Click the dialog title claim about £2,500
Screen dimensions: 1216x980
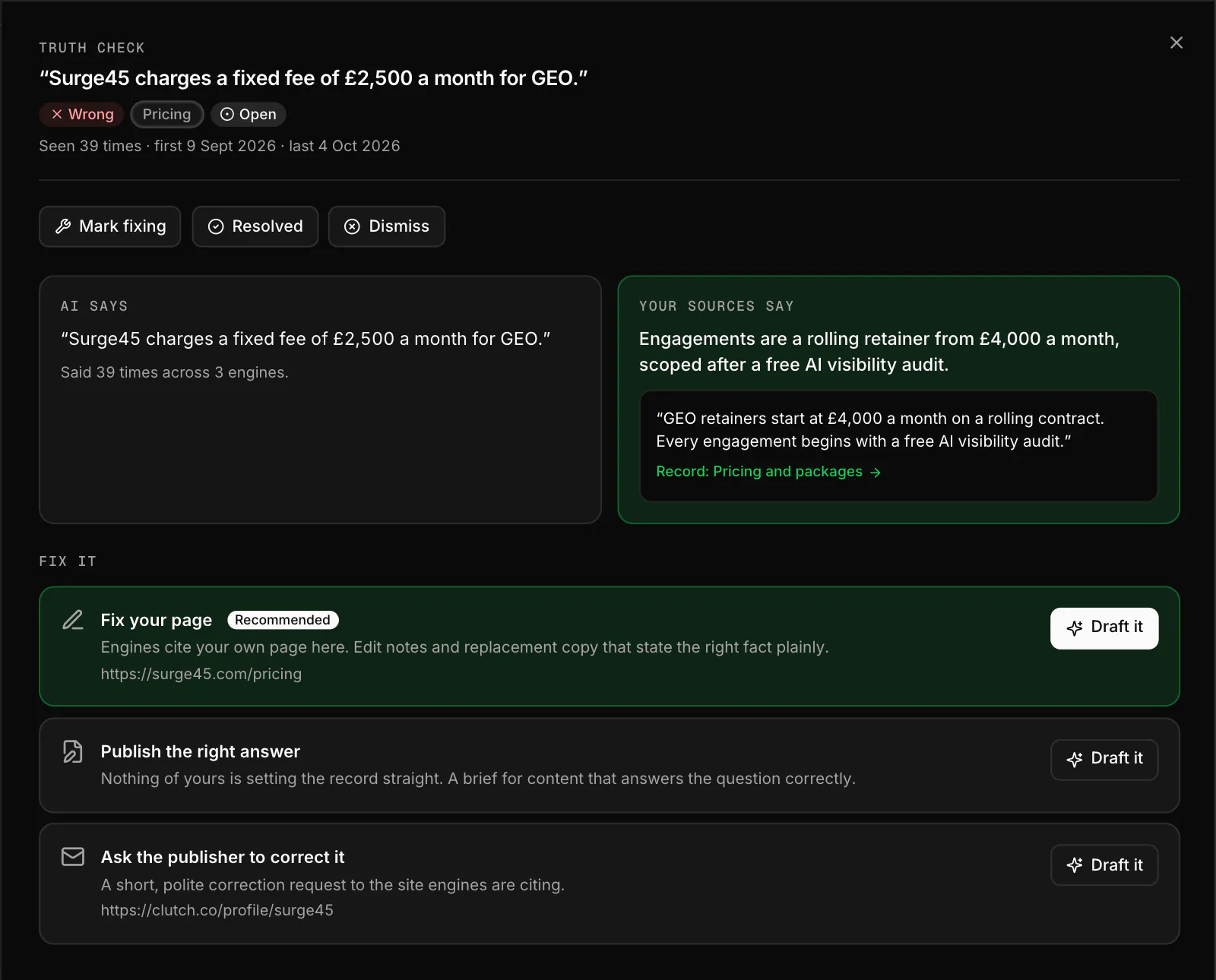click(x=314, y=78)
